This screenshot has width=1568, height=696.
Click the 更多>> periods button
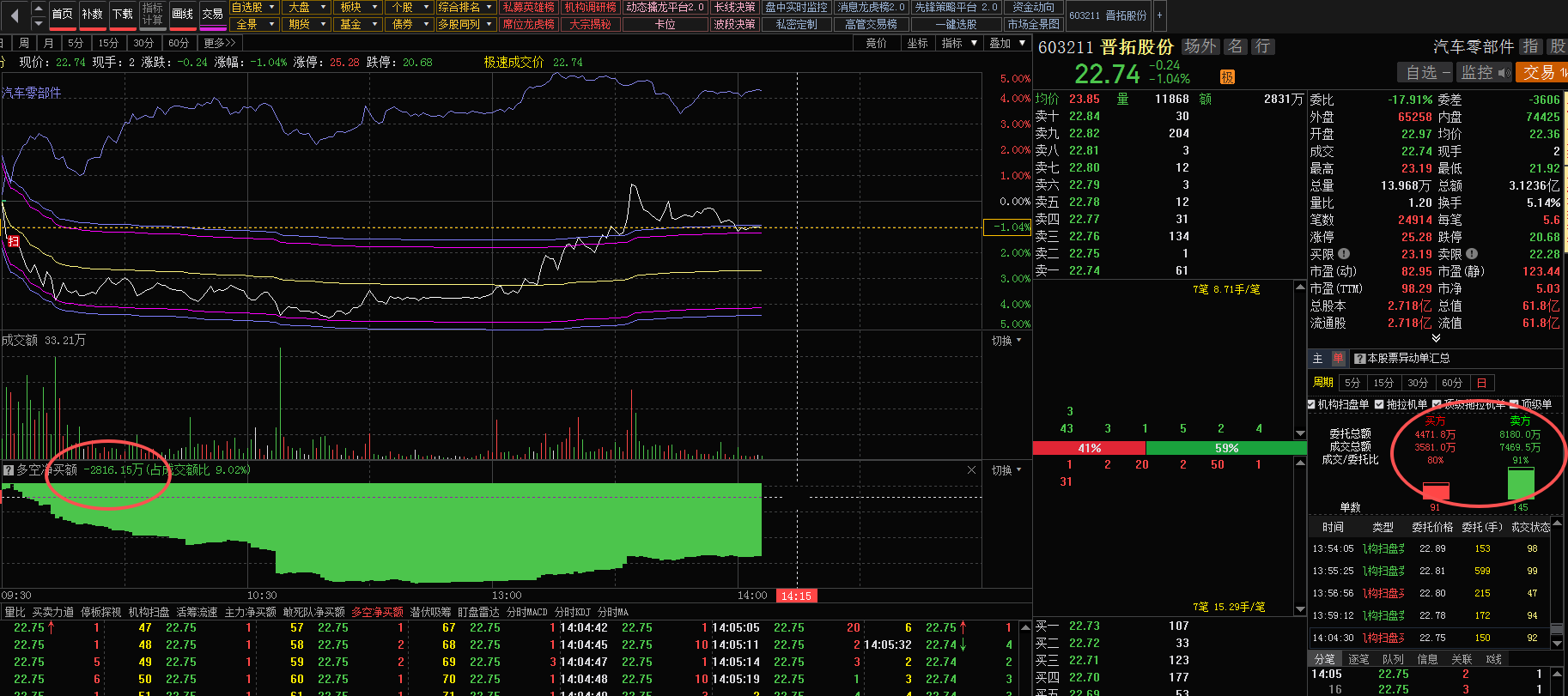pyautogui.click(x=220, y=43)
